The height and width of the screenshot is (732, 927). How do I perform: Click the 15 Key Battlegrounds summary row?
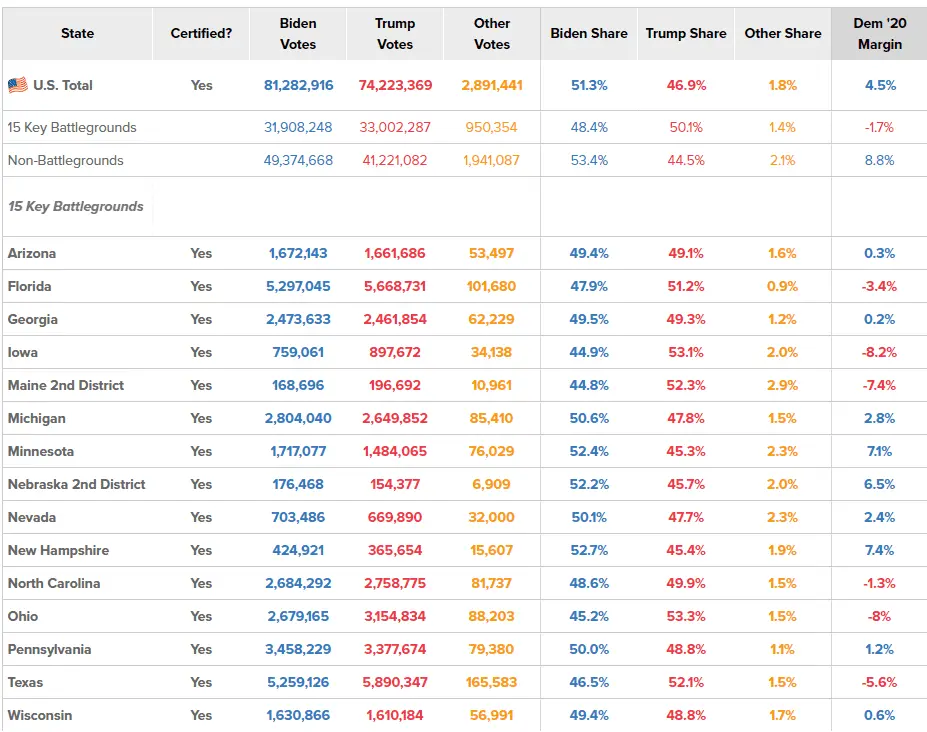(72, 127)
